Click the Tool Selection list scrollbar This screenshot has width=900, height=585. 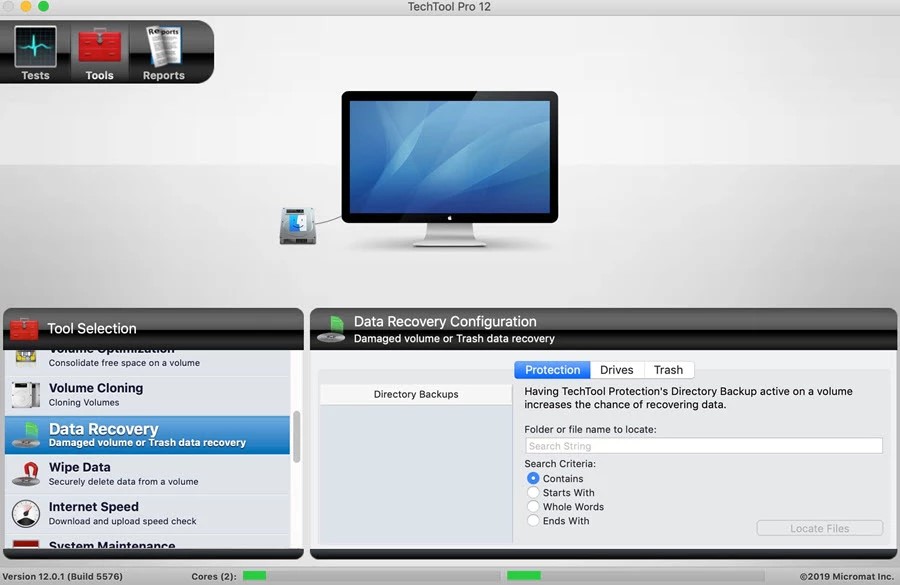(x=296, y=436)
